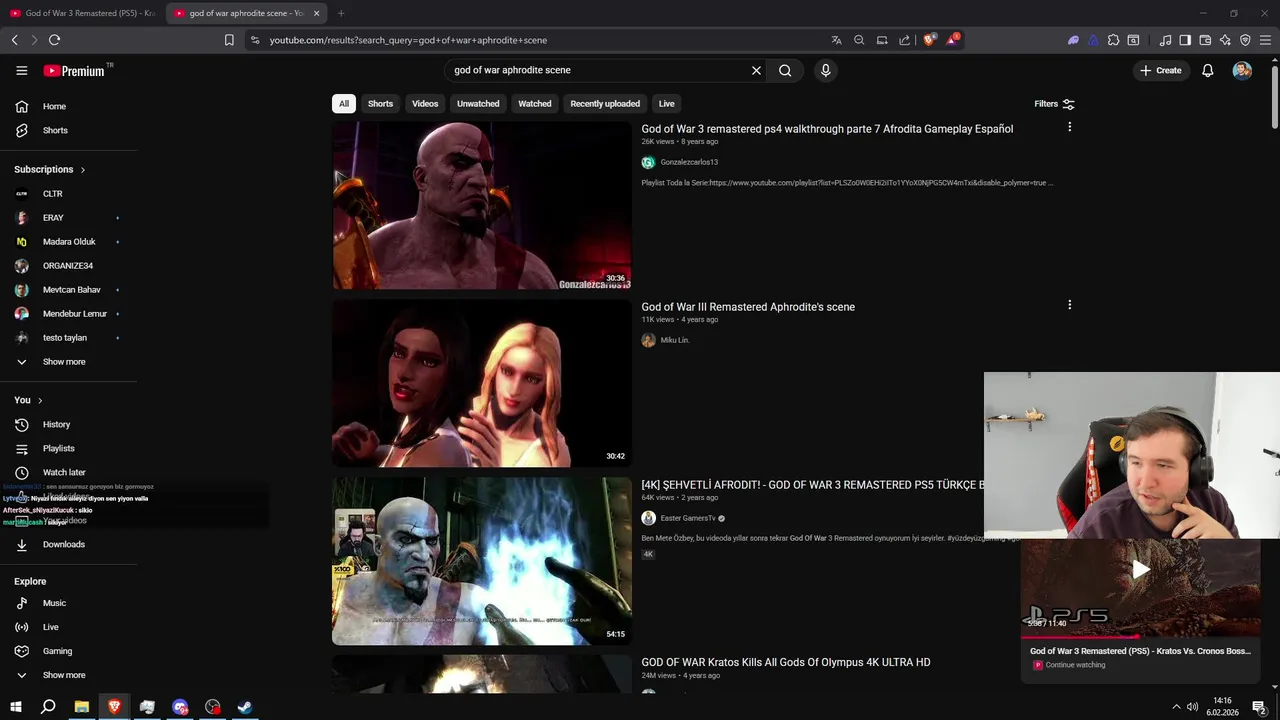Screen dimensions: 1280x720
Task: Play the miniplayer video
Action: [x=1140, y=570]
